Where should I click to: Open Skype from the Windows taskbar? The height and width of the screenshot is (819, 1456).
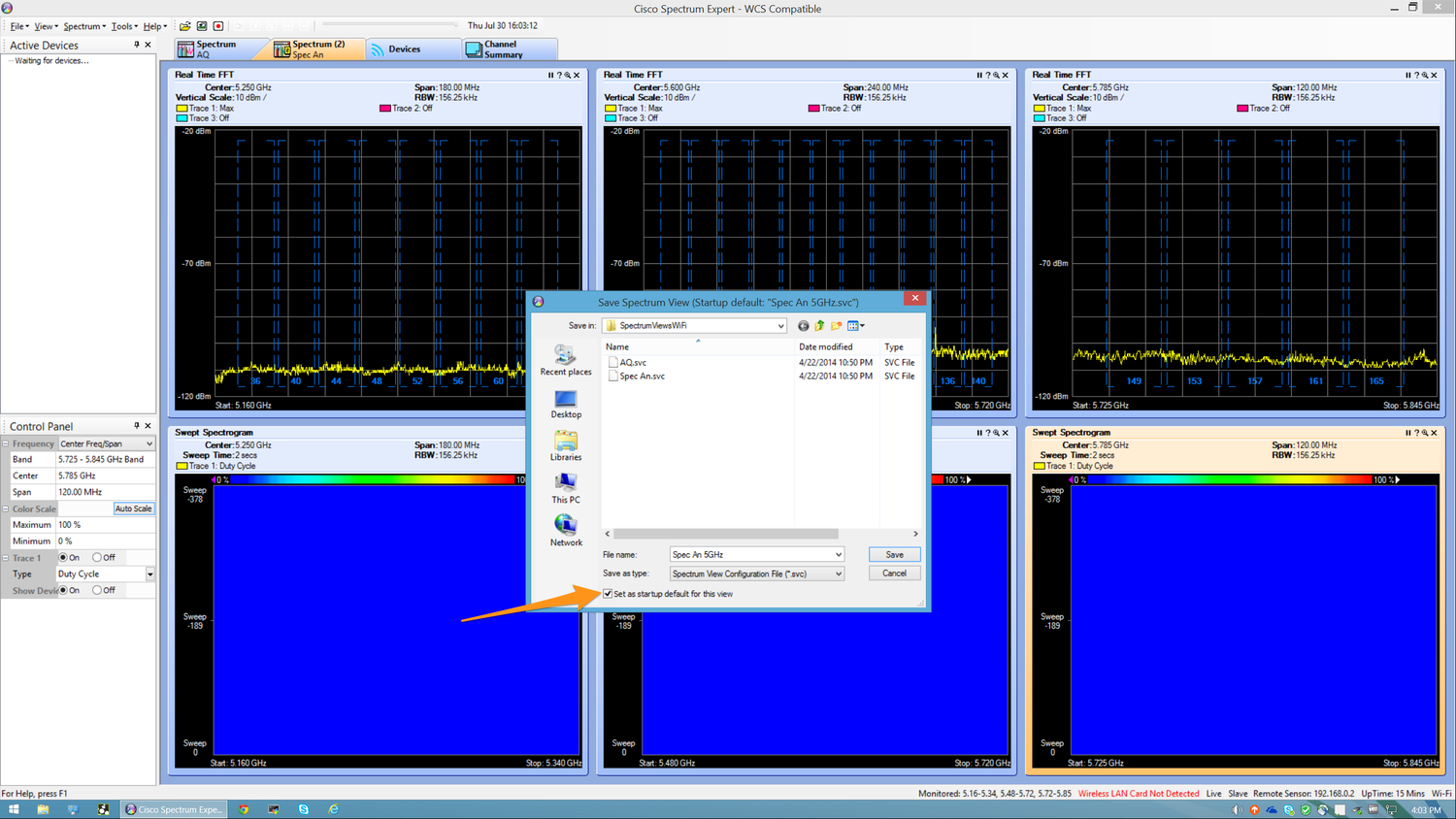pyautogui.click(x=304, y=809)
